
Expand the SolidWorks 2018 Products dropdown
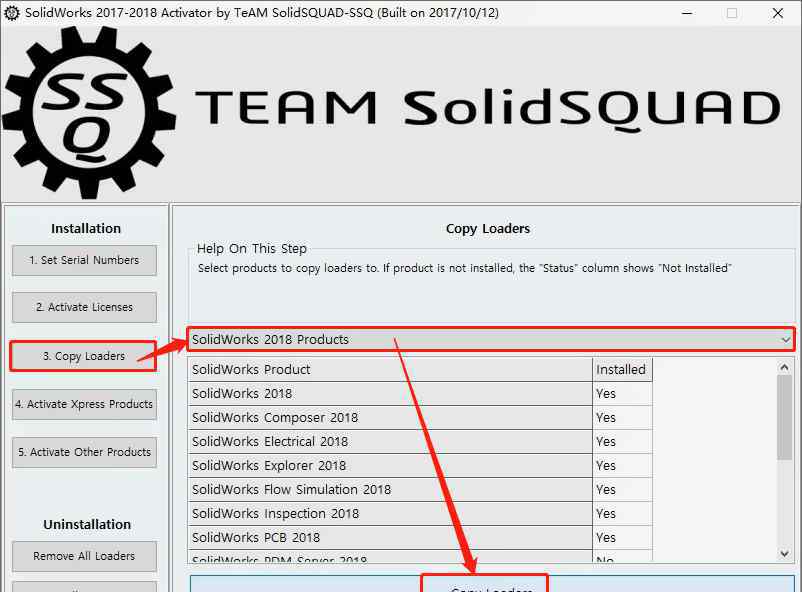click(491, 339)
